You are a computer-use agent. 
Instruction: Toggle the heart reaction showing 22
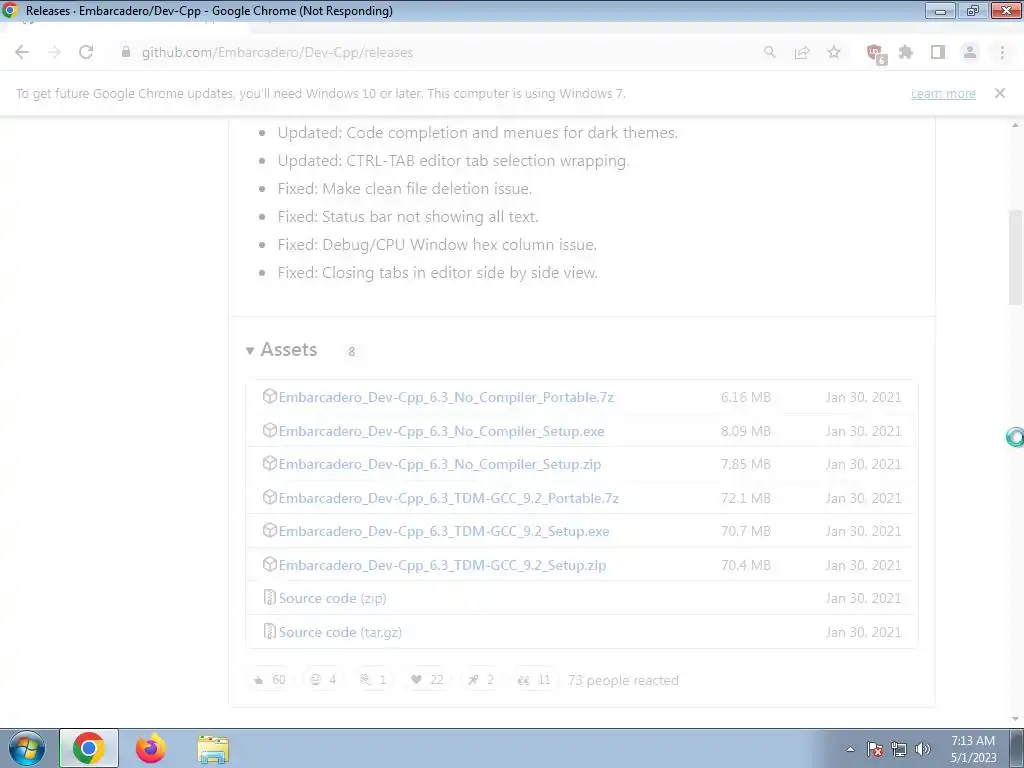[427, 680]
